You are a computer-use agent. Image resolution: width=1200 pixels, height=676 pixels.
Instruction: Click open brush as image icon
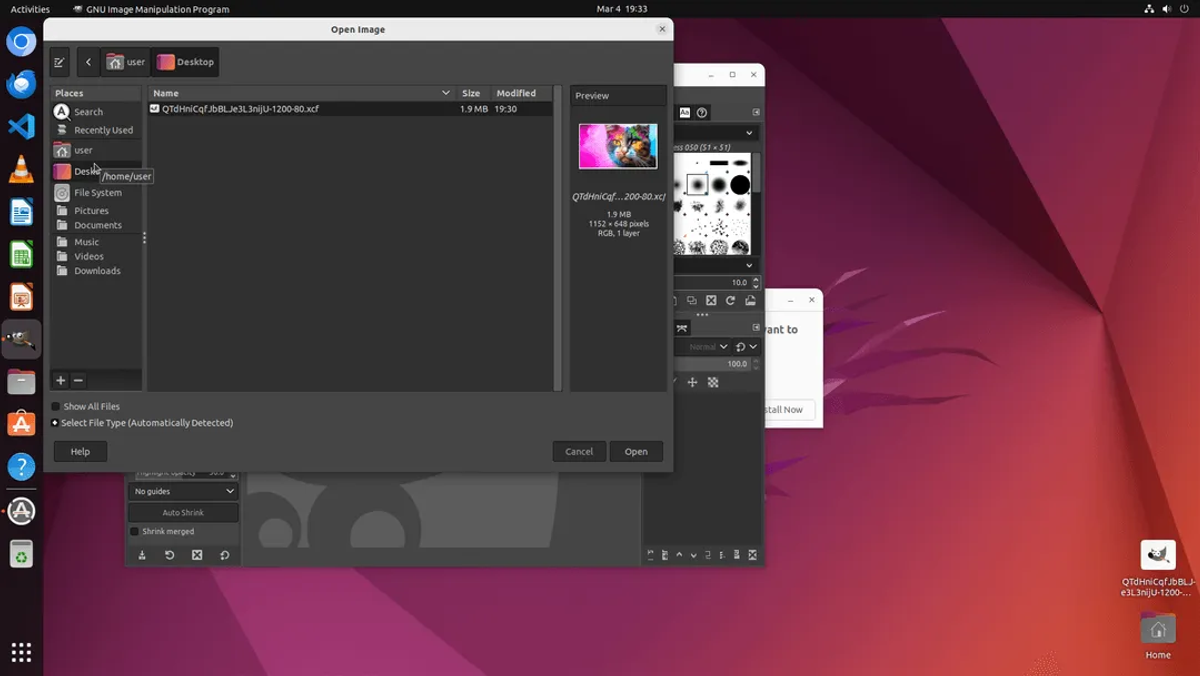[x=750, y=300]
